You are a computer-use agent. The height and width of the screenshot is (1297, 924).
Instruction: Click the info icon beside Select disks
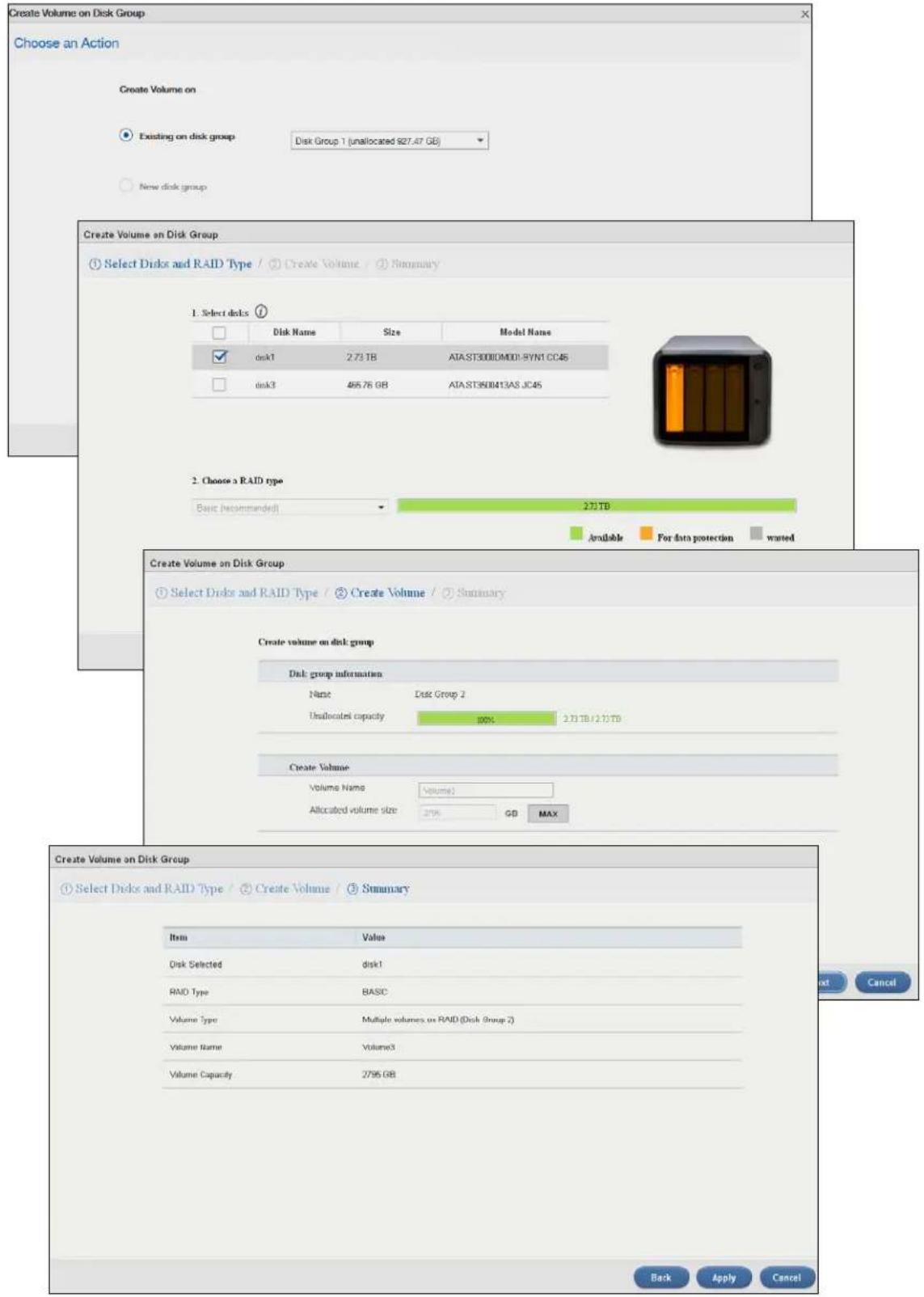click(x=261, y=311)
